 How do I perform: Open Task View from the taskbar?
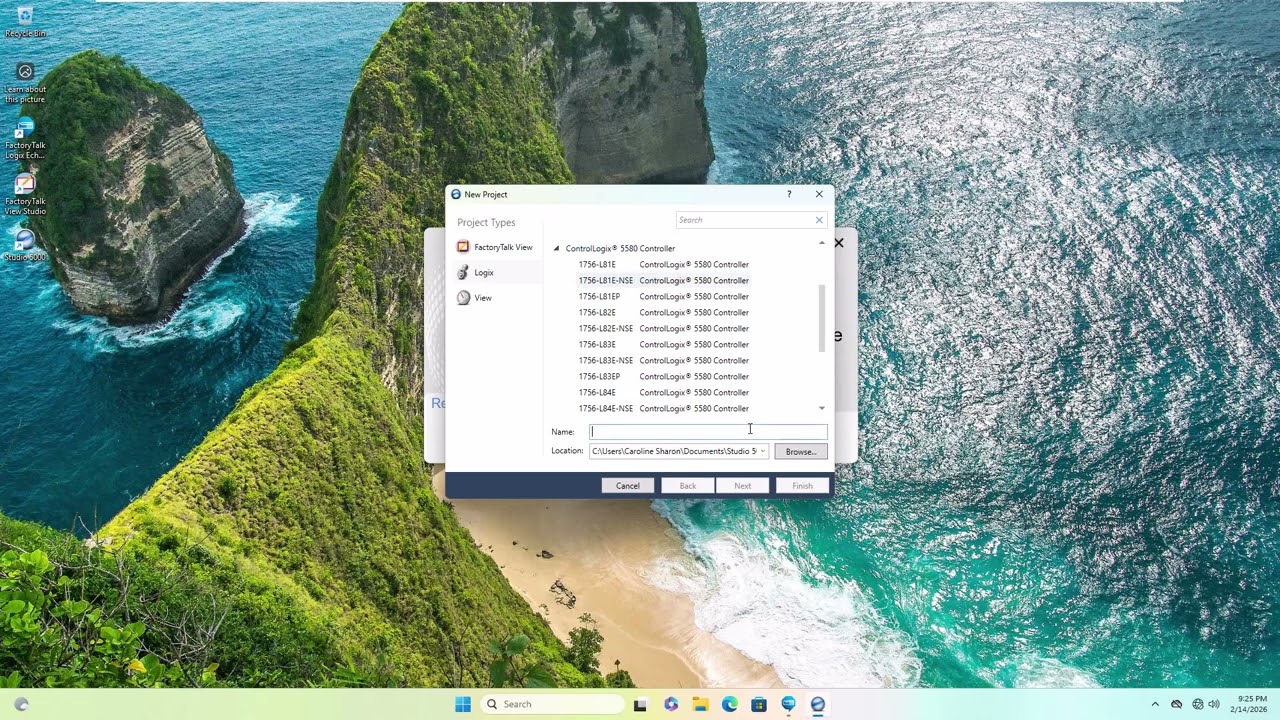640,704
